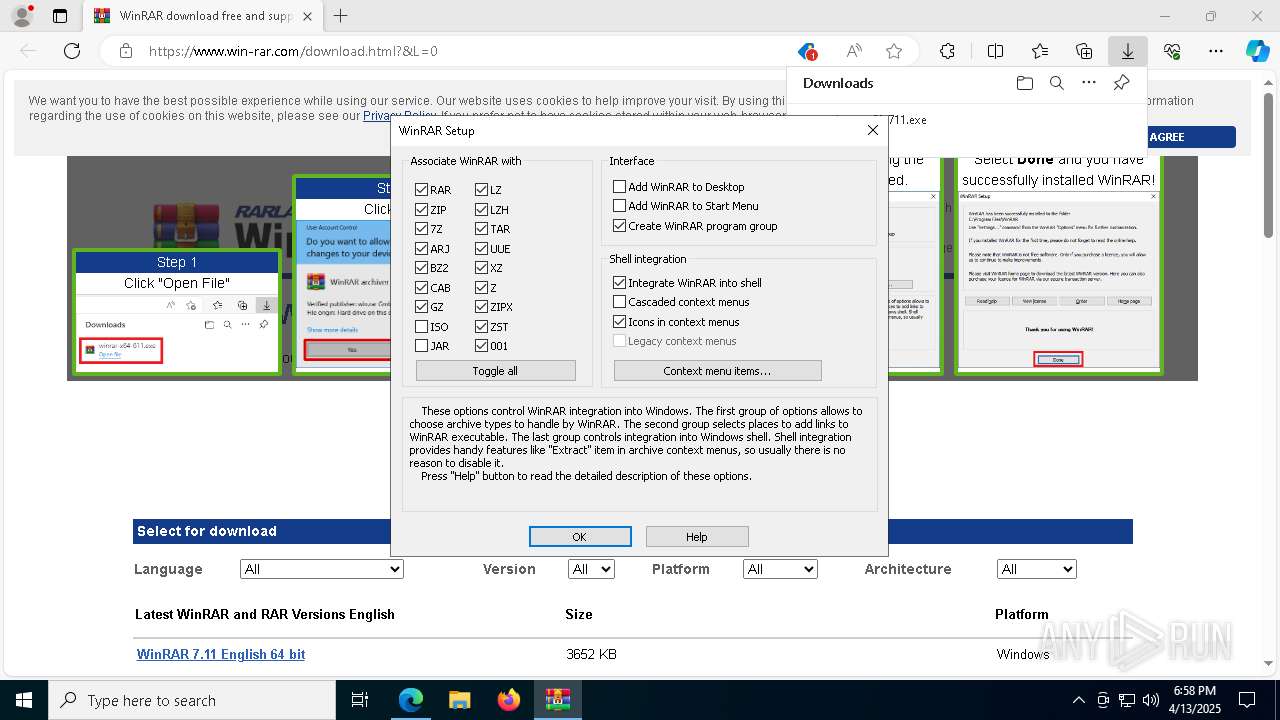This screenshot has height=720, width=1280.
Task: Open a new browser tab
Action: (341, 16)
